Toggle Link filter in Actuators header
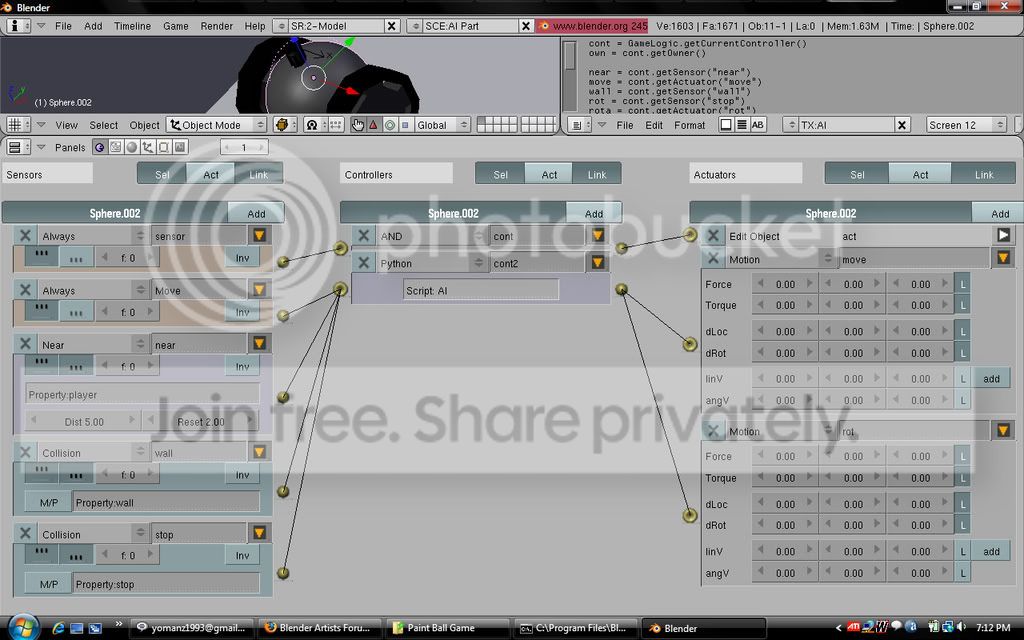Image resolution: width=1024 pixels, height=640 pixels. point(984,174)
